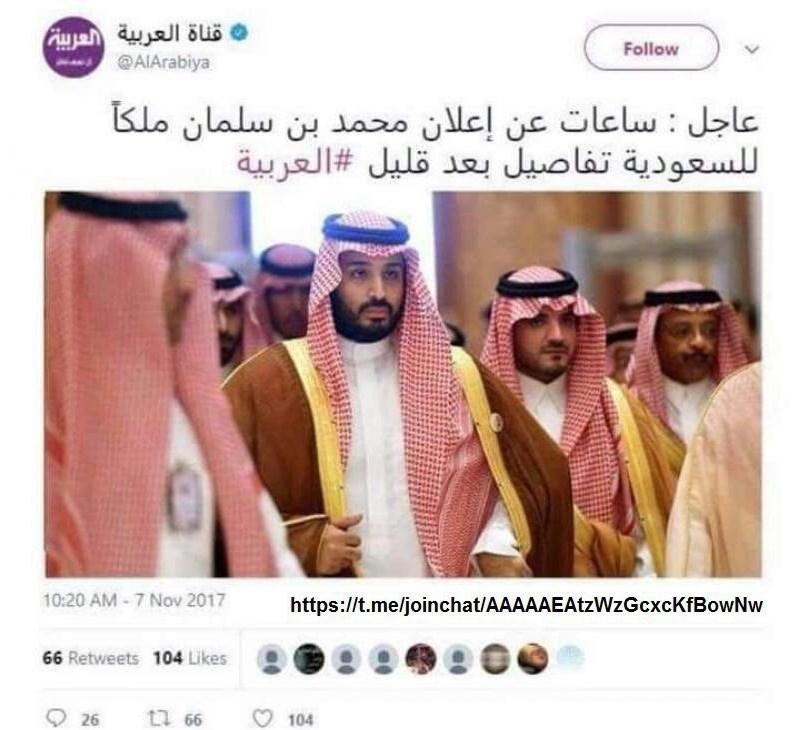The image size is (792, 730).
Task: Click the Follow button
Action: click(651, 47)
